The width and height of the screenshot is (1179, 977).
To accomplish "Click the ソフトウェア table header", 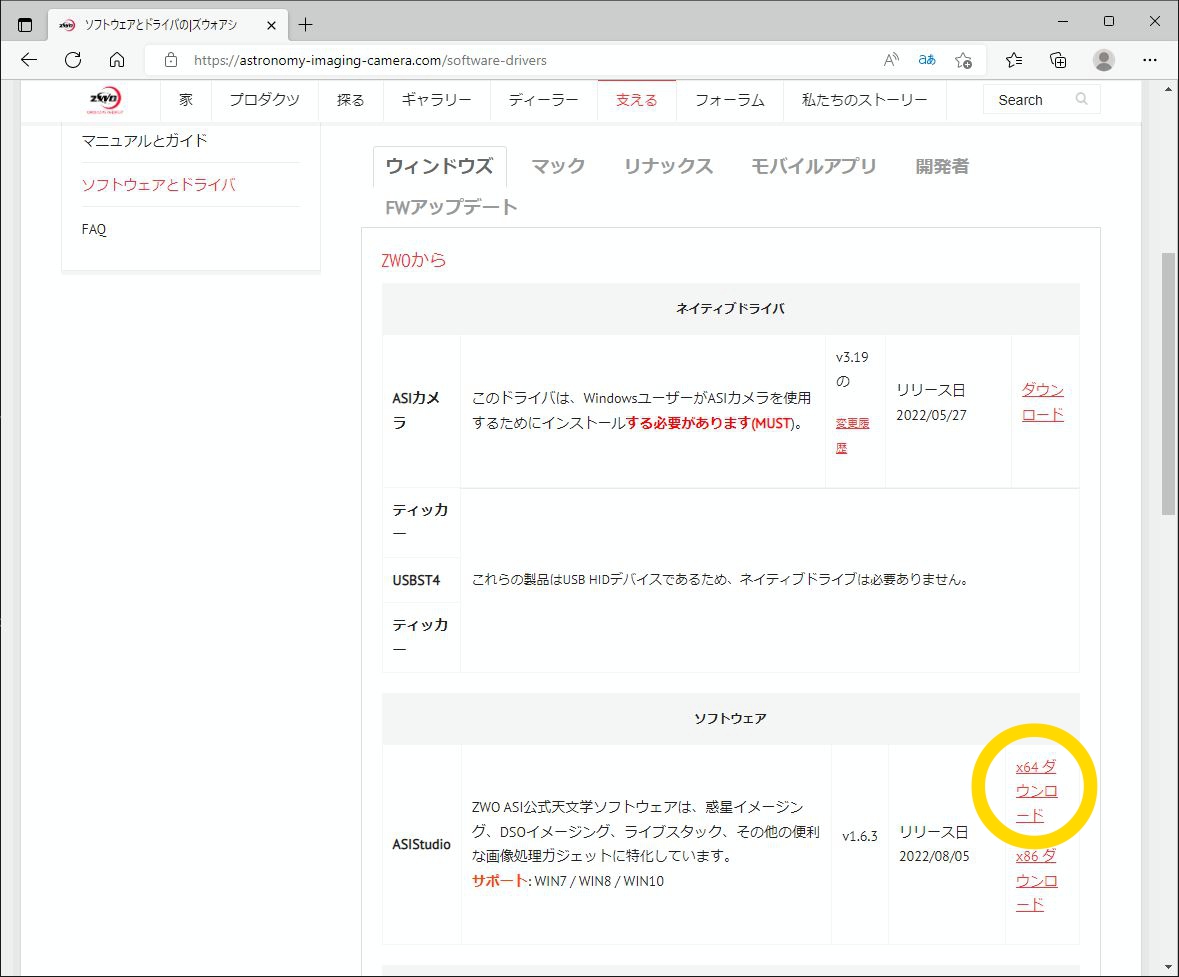I will pos(730,719).
